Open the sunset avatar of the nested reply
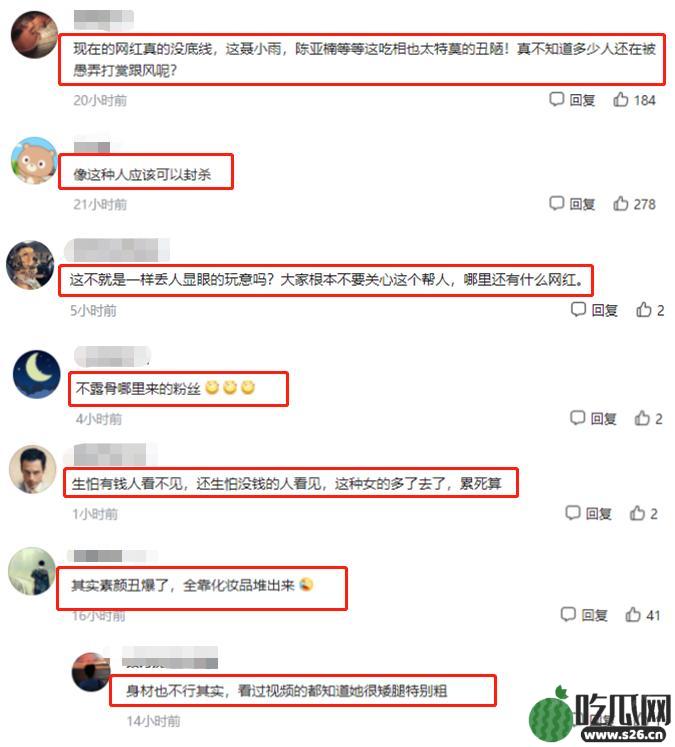The width and height of the screenshot is (675, 747). (x=91, y=672)
